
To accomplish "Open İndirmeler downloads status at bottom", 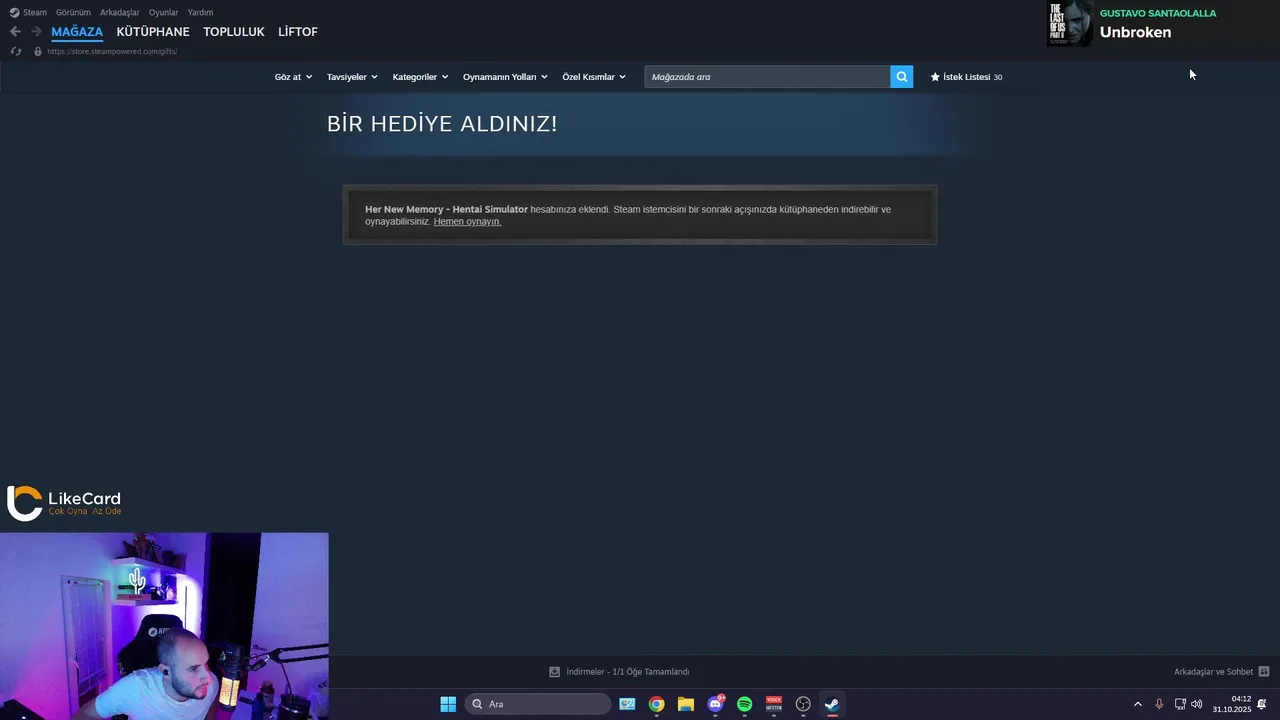I will [x=619, y=672].
